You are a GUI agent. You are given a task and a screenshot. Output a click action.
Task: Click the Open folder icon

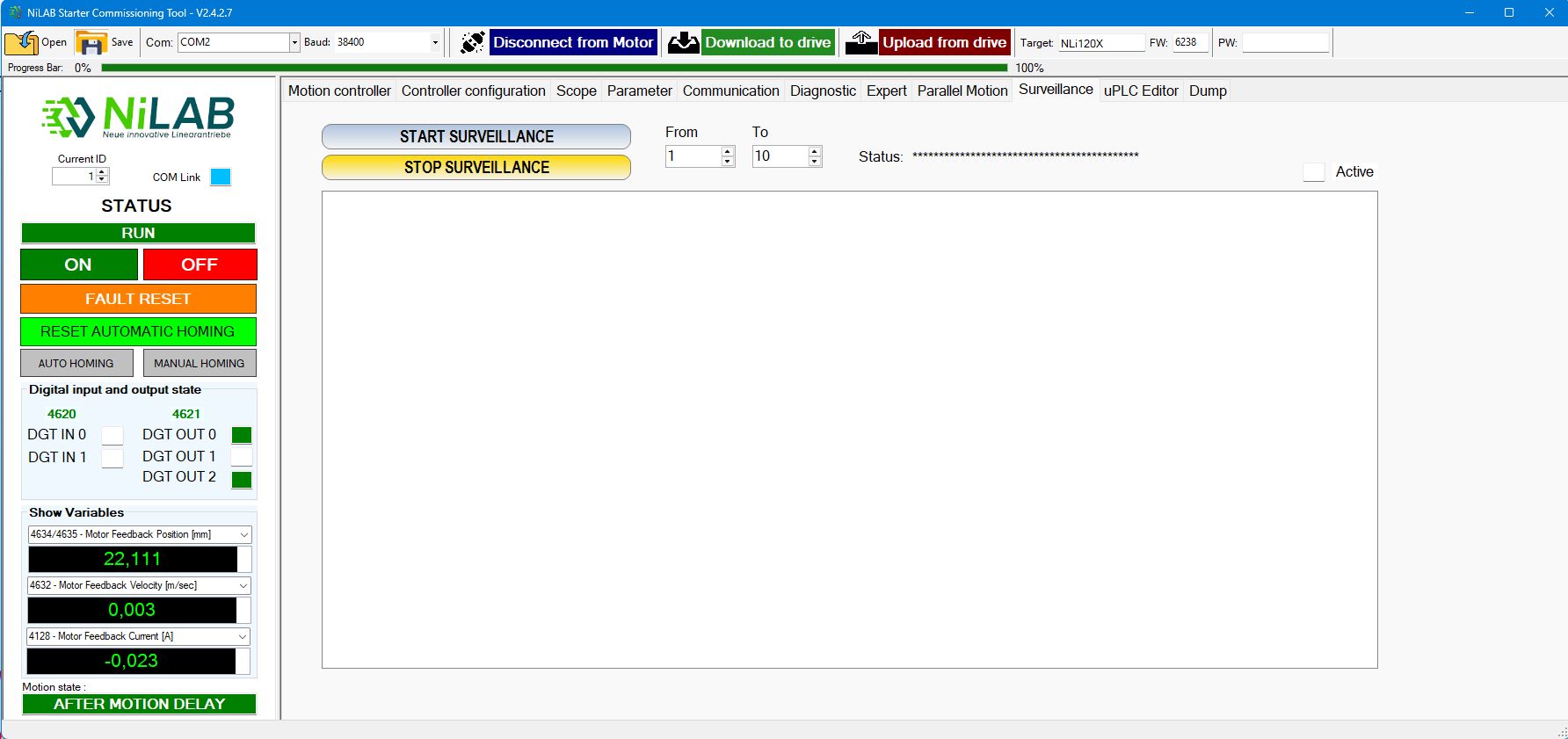pyautogui.click(x=21, y=42)
